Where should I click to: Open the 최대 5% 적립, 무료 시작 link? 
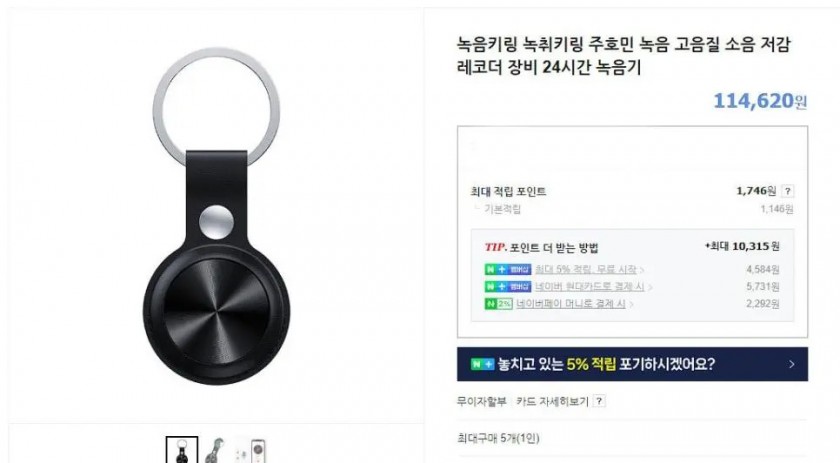pos(586,270)
